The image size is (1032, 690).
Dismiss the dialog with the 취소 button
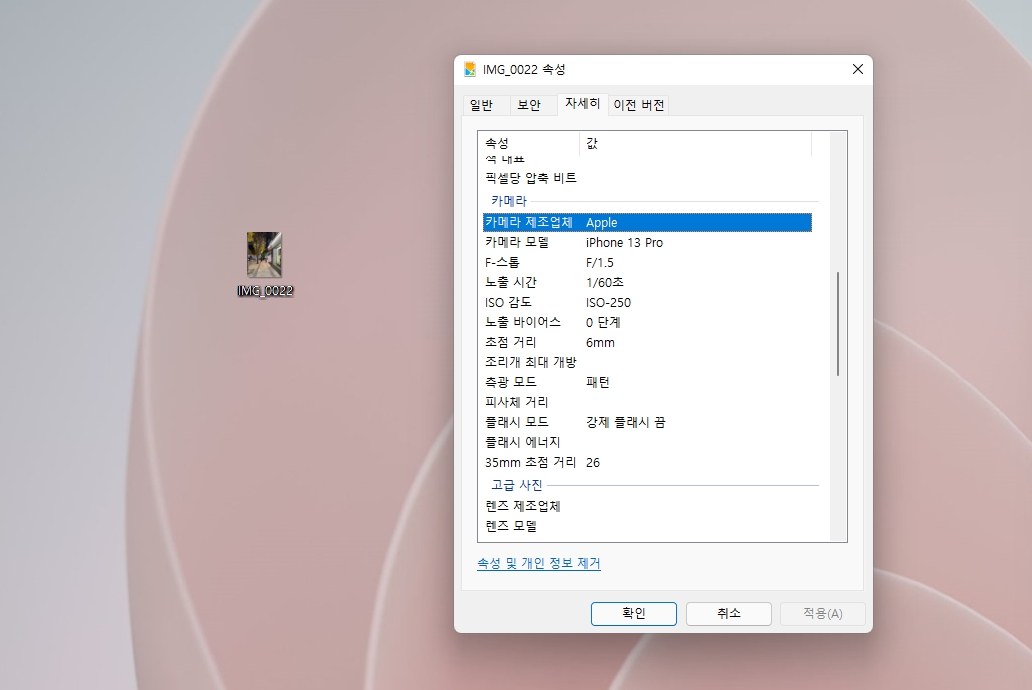728,613
